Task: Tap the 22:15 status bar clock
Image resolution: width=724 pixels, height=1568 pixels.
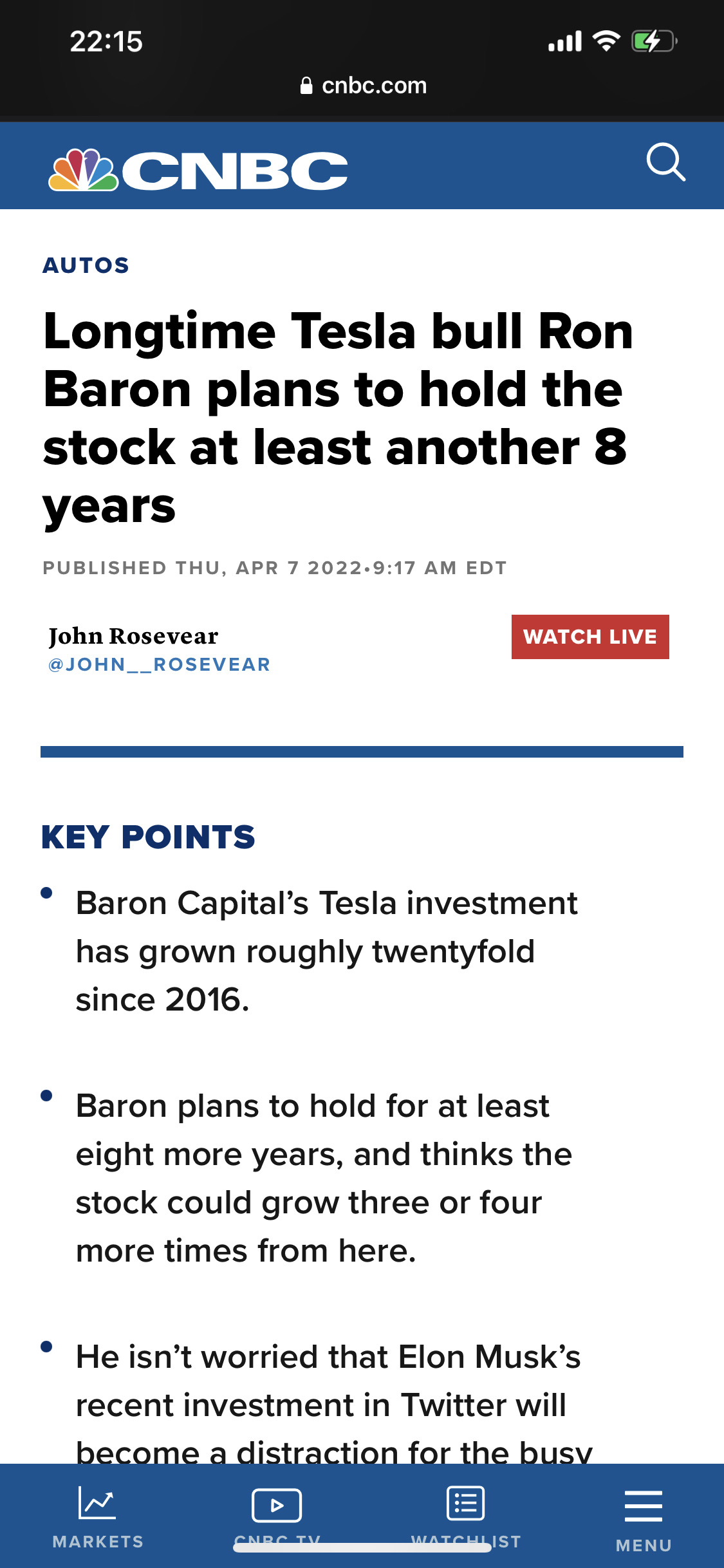Action: pyautogui.click(x=106, y=42)
